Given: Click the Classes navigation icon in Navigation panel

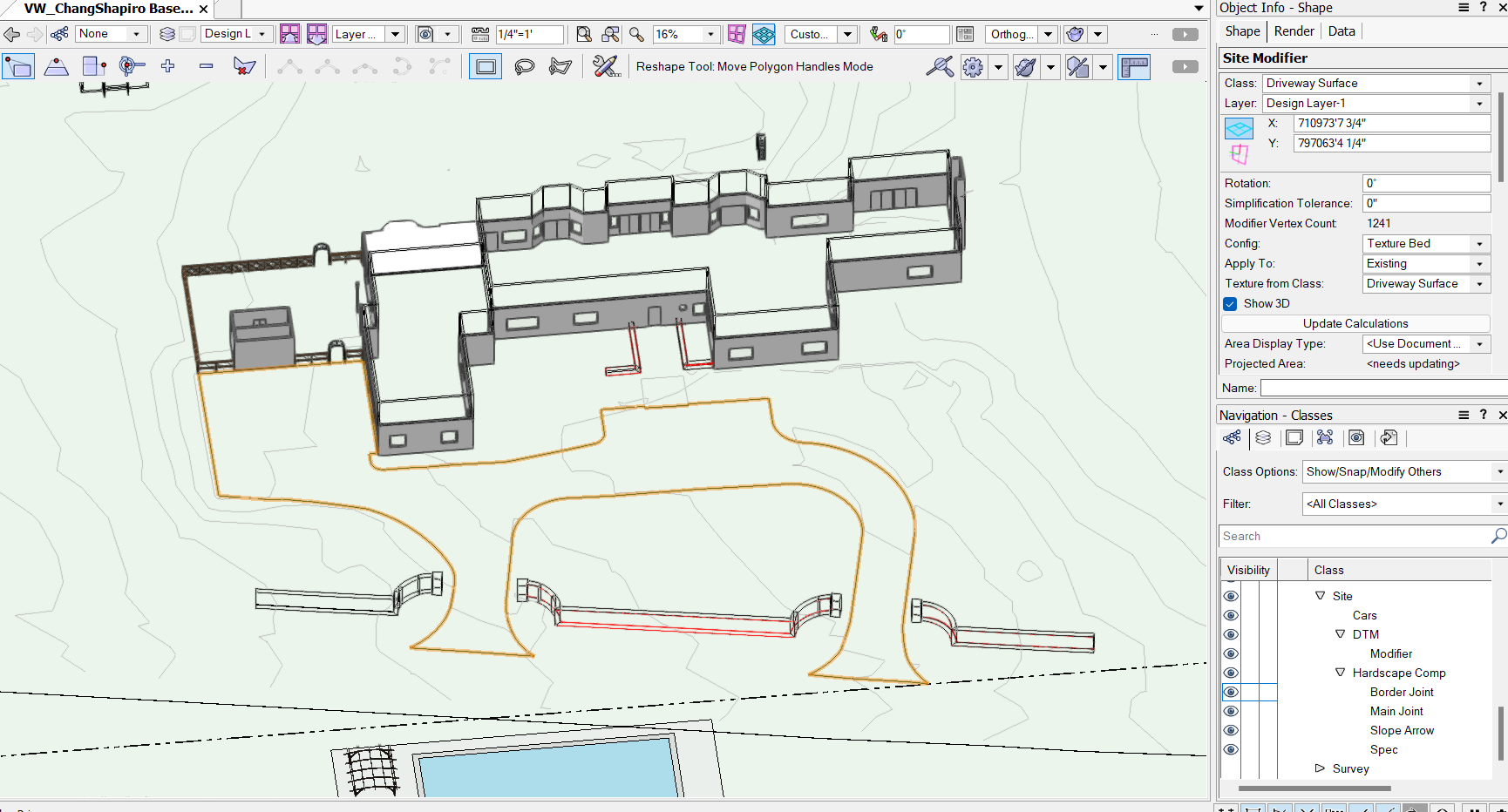Looking at the screenshot, I should pos(1232,438).
